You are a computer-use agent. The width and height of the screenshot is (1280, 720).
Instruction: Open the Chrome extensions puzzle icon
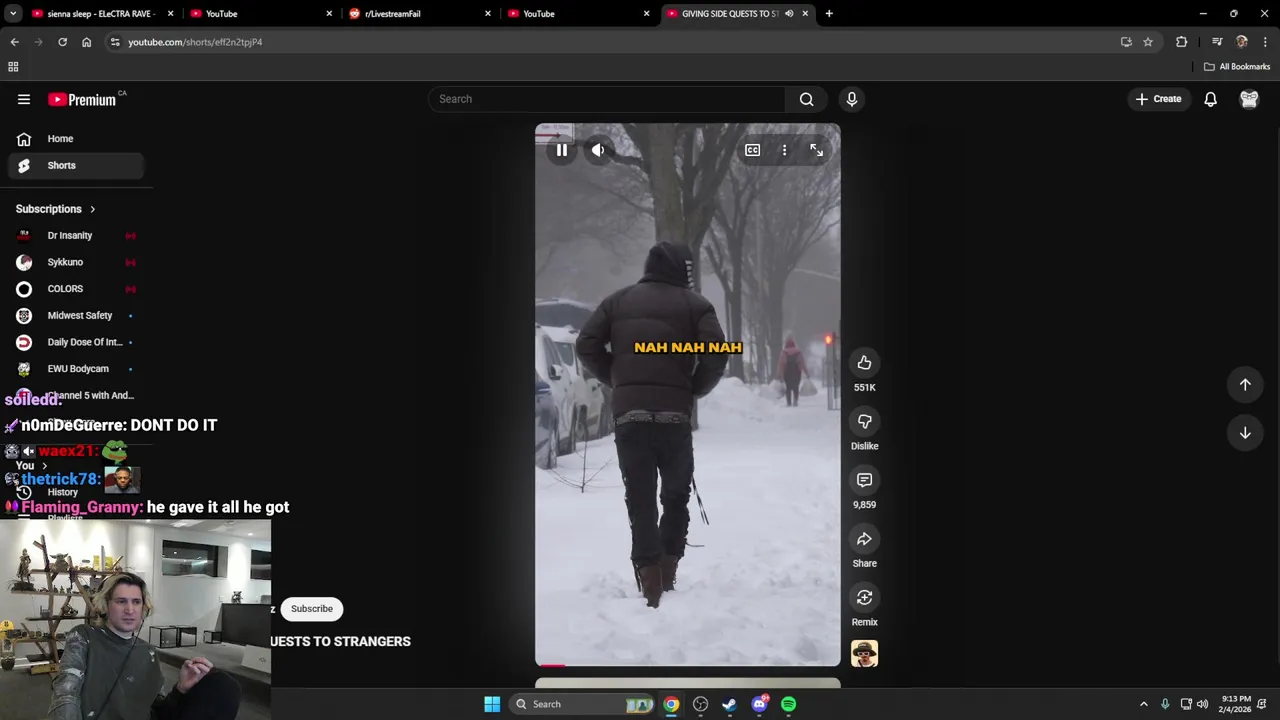pos(1181,42)
